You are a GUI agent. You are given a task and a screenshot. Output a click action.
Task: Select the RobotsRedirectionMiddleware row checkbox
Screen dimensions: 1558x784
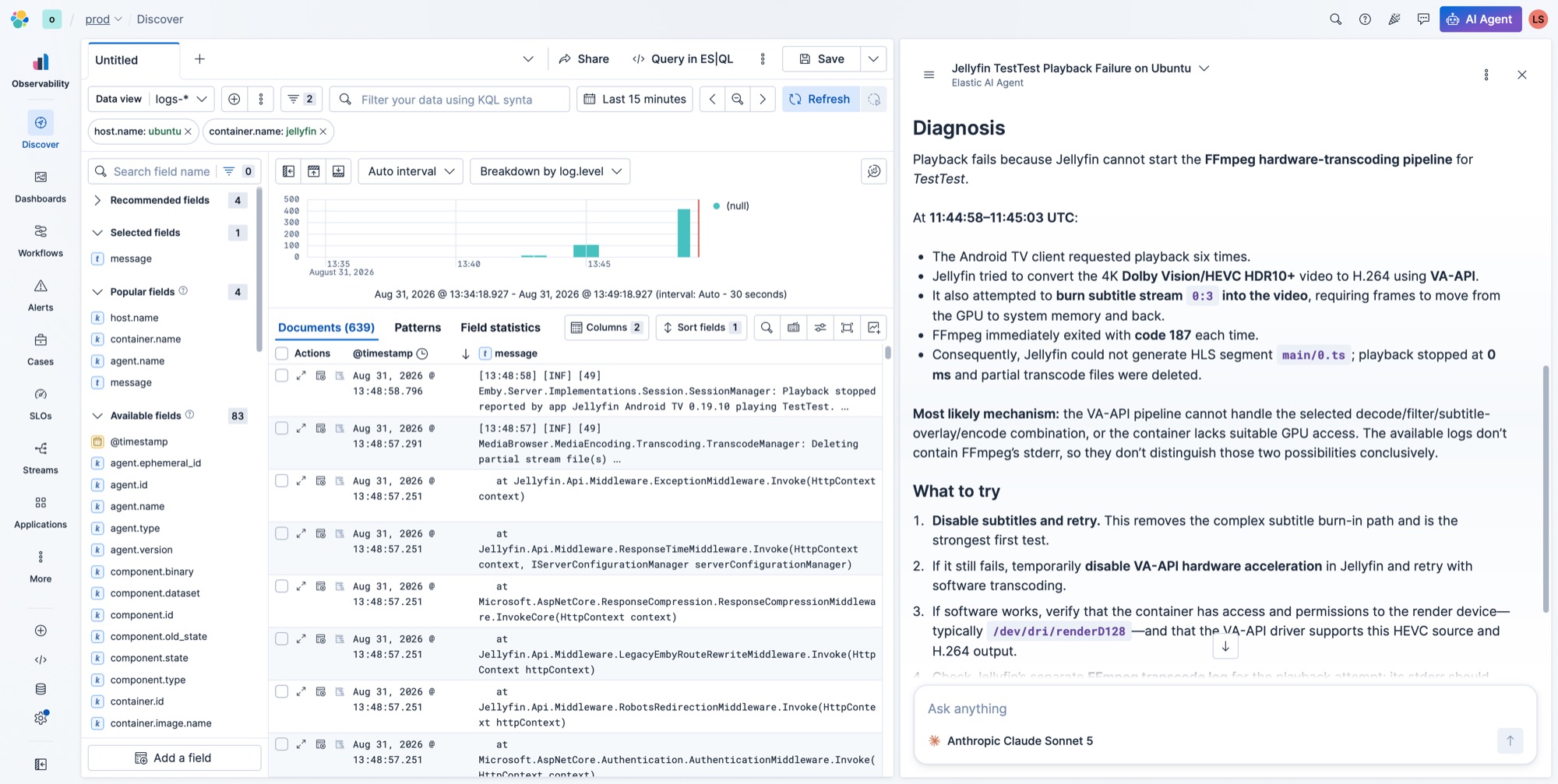282,691
